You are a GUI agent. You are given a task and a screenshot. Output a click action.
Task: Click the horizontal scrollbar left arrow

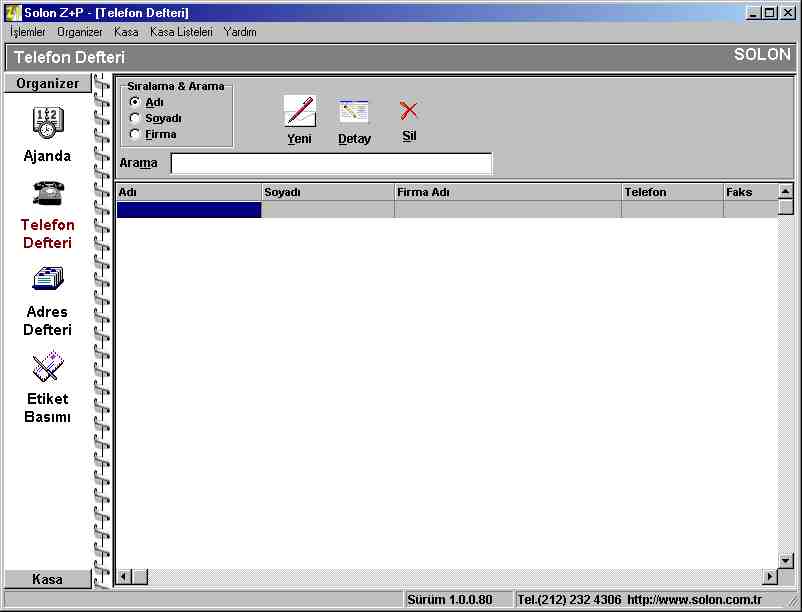(124, 577)
